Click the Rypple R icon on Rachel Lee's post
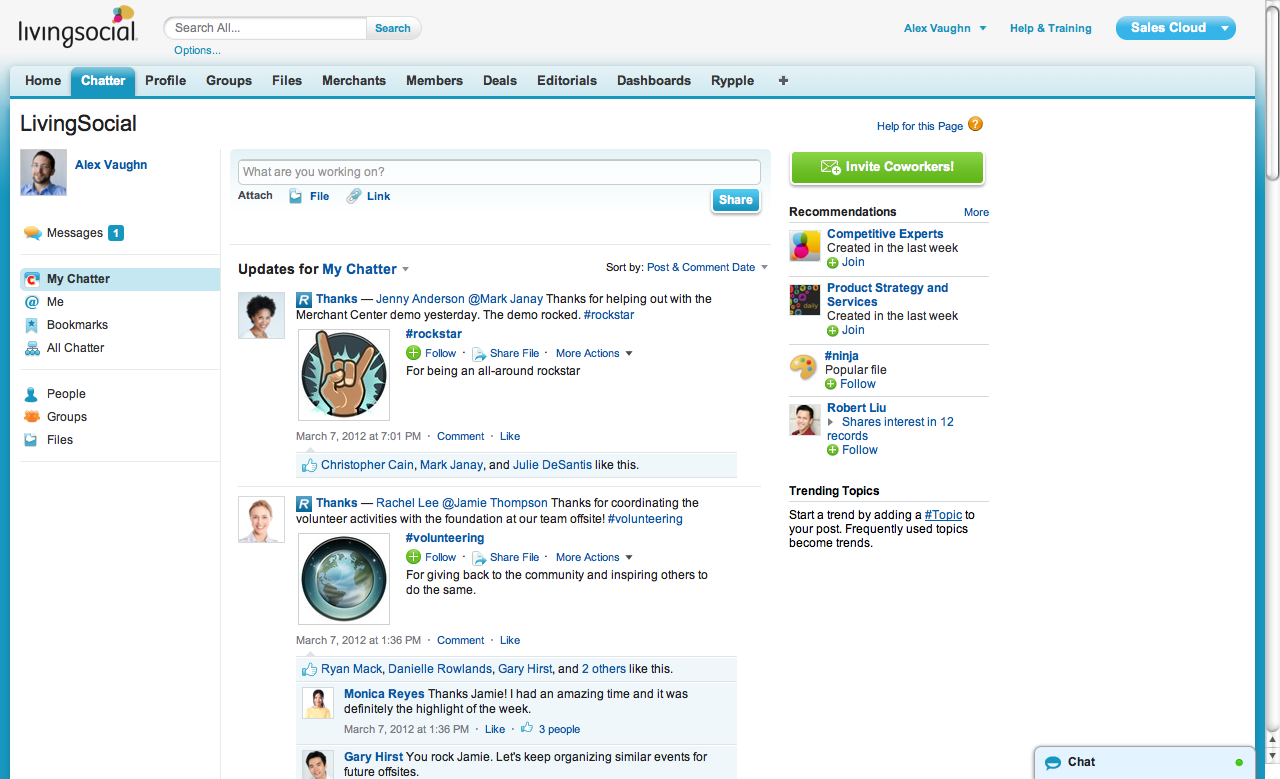The height and width of the screenshot is (779, 1280). click(x=304, y=503)
